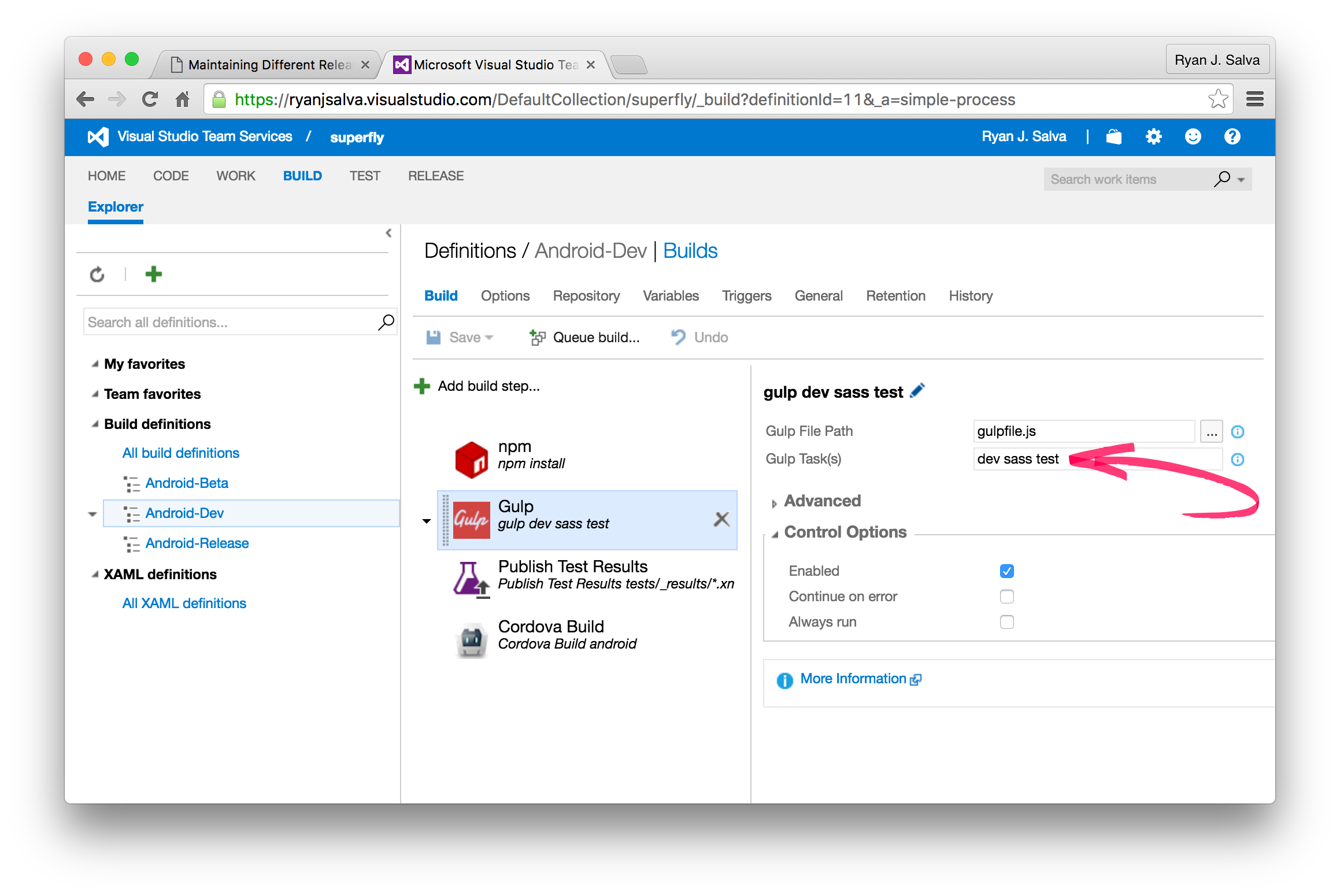
Task: Collapse XAML definitions tree node
Action: point(95,575)
